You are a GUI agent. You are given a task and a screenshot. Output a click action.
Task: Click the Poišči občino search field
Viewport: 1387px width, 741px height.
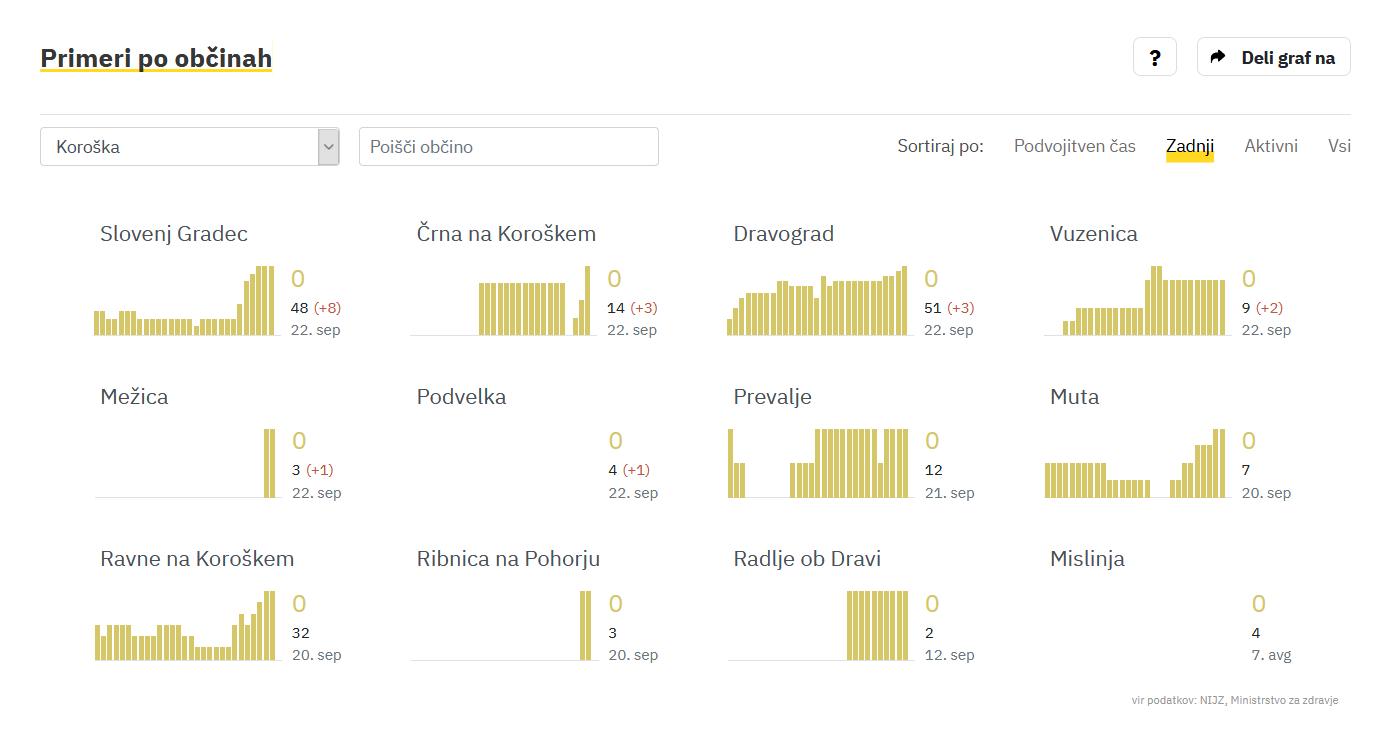[x=508, y=147]
